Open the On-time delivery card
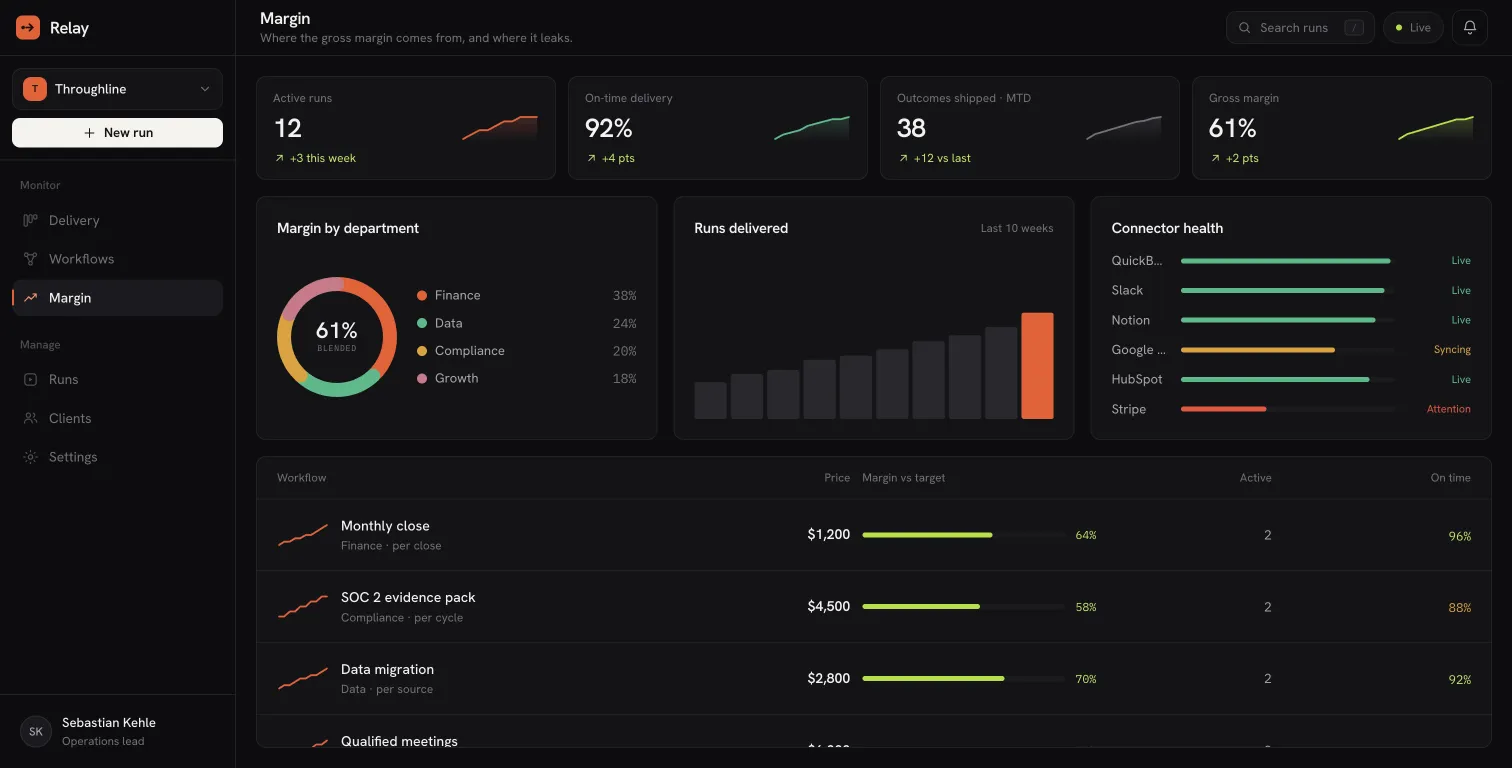 pyautogui.click(x=718, y=128)
